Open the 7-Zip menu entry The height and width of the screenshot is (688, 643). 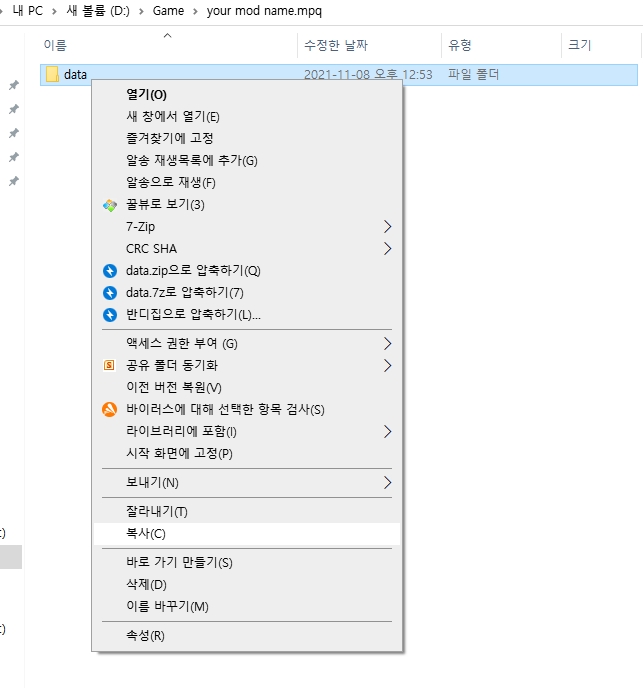point(247,226)
